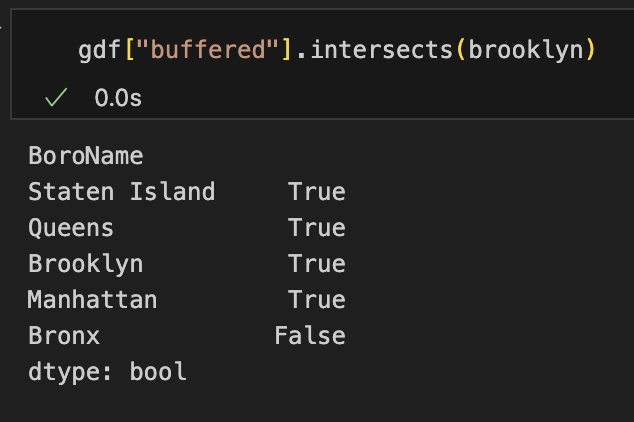Select the Brooklyn row label in output
The image size is (634, 422).
point(86,264)
